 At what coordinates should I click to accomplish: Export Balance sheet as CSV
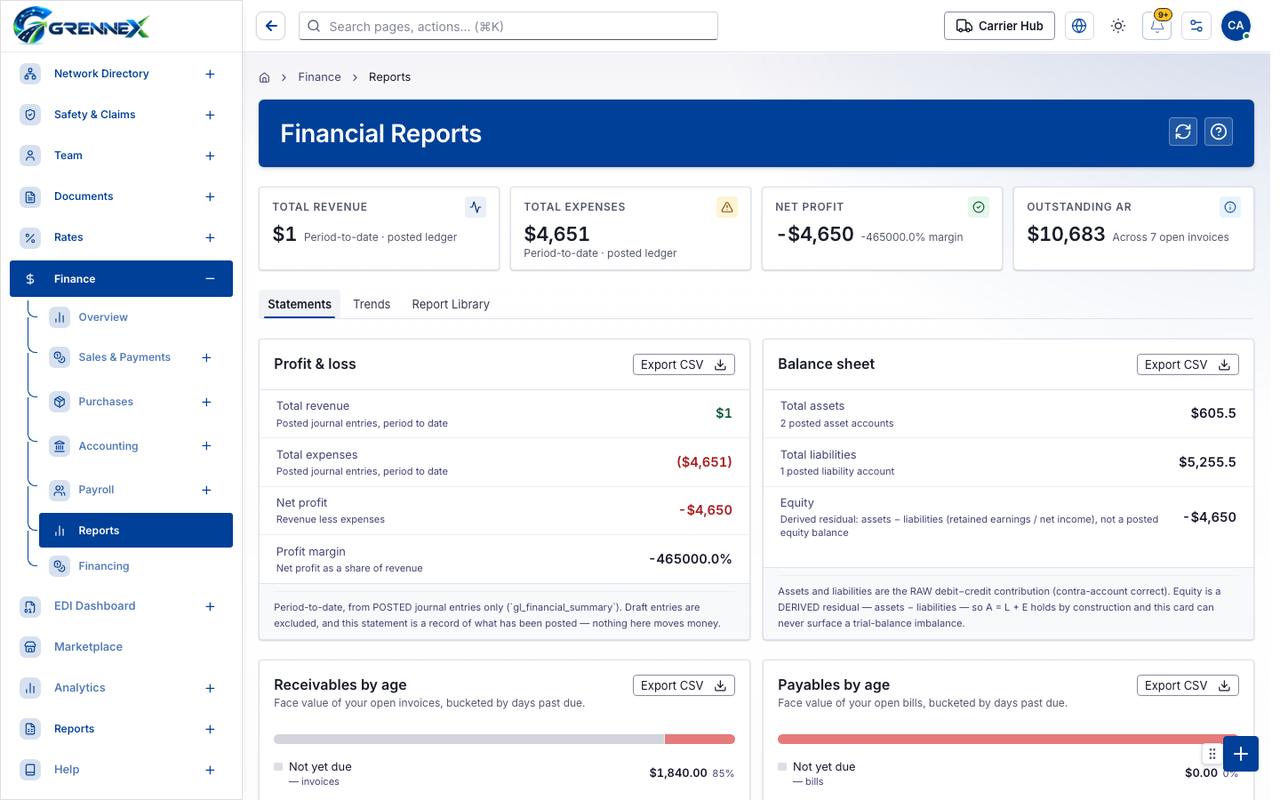pos(1188,365)
